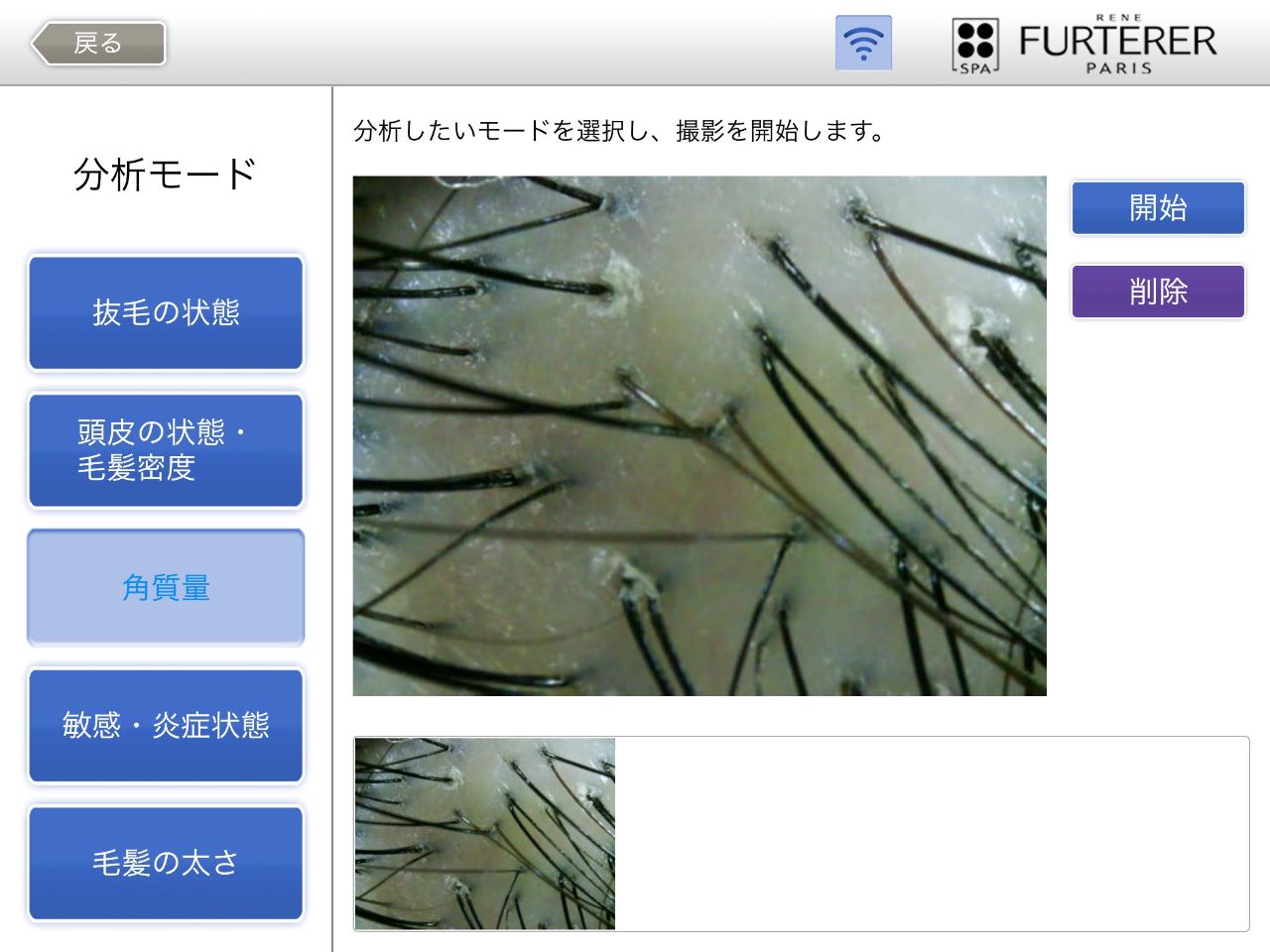Click the 分析モード sidebar heading
Screen dimensions: 1270x952
pyautogui.click(x=166, y=175)
